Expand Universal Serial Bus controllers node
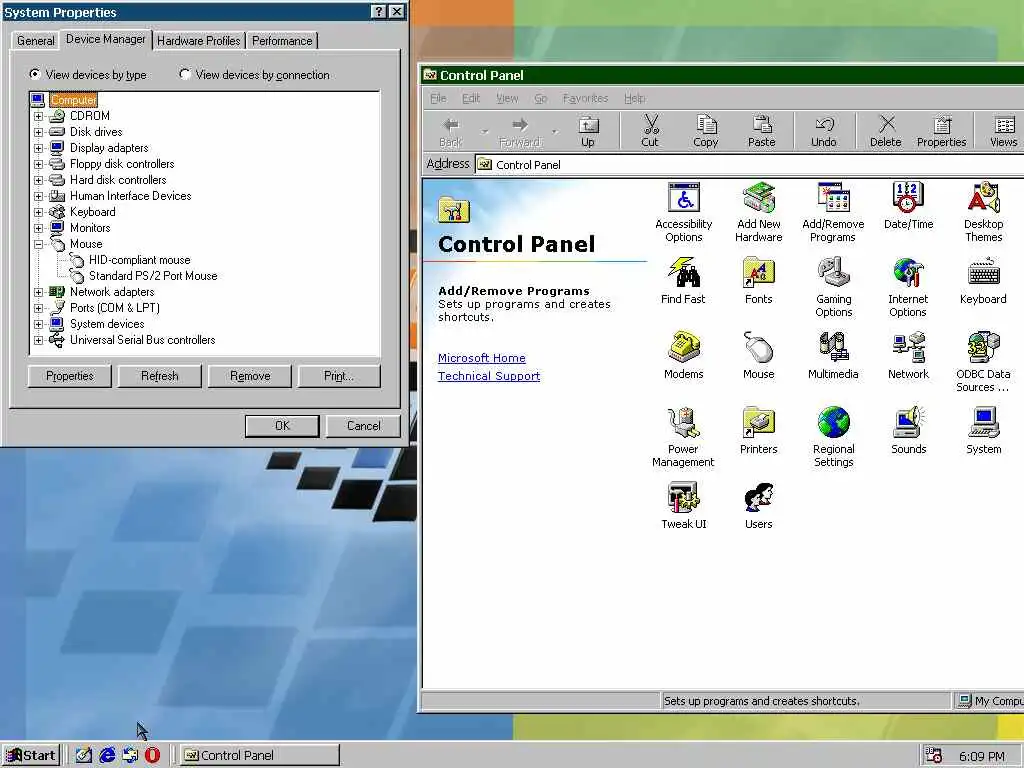This screenshot has height=768, width=1024. (x=39, y=340)
